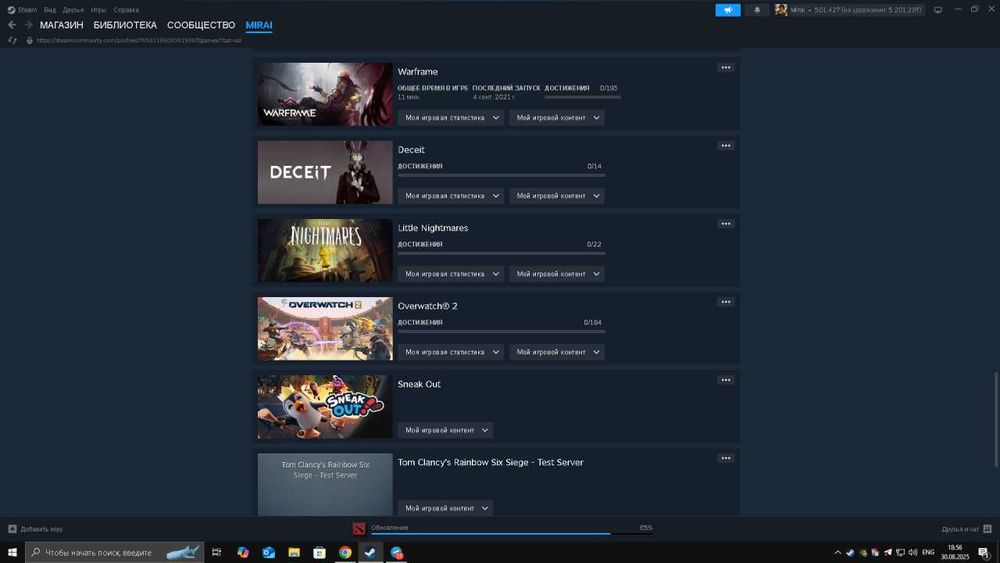Expand Мой игровой контент for Deceit
The height and width of the screenshot is (563, 1000).
[x=557, y=196]
